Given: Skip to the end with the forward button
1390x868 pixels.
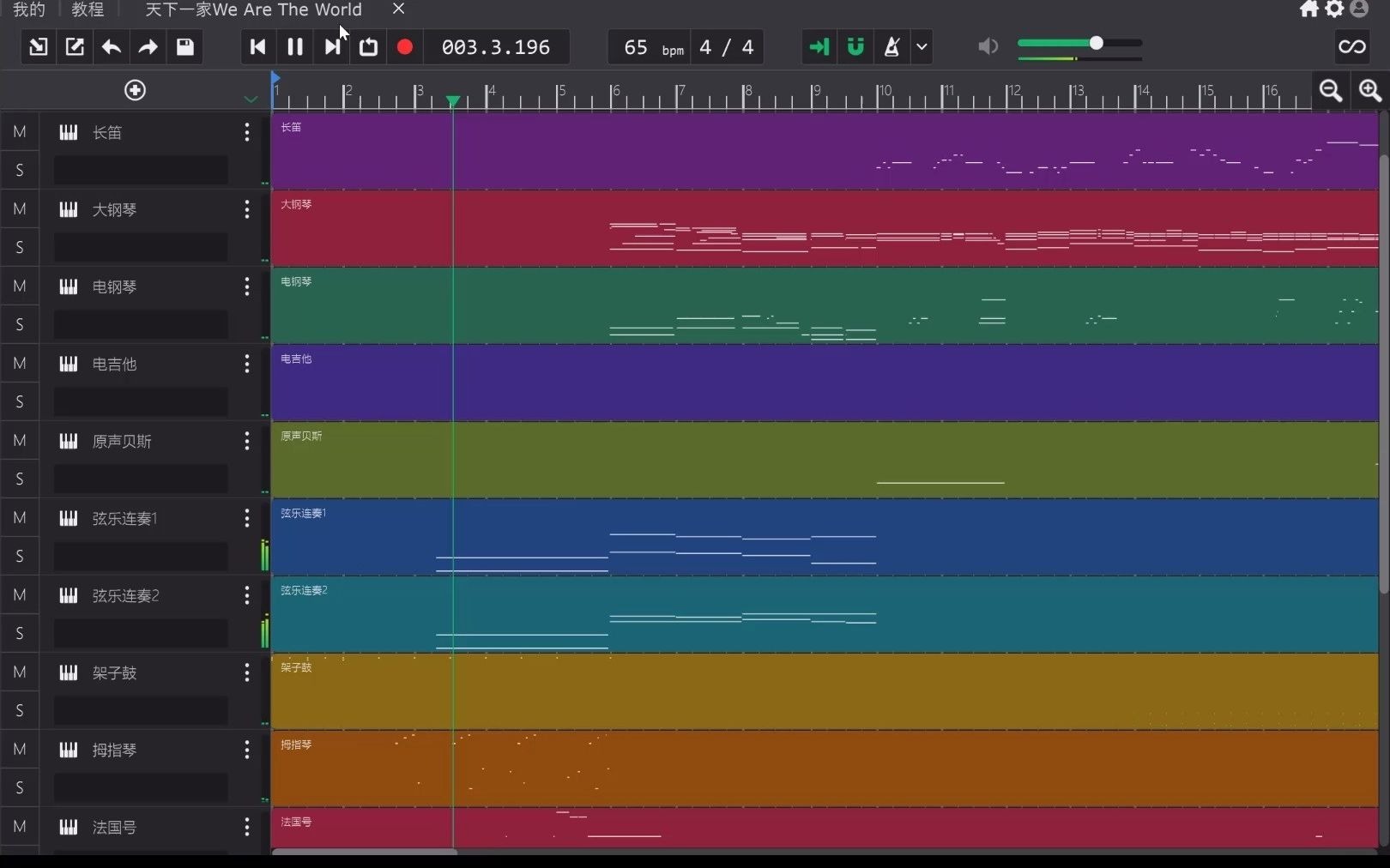Looking at the screenshot, I should (x=332, y=47).
